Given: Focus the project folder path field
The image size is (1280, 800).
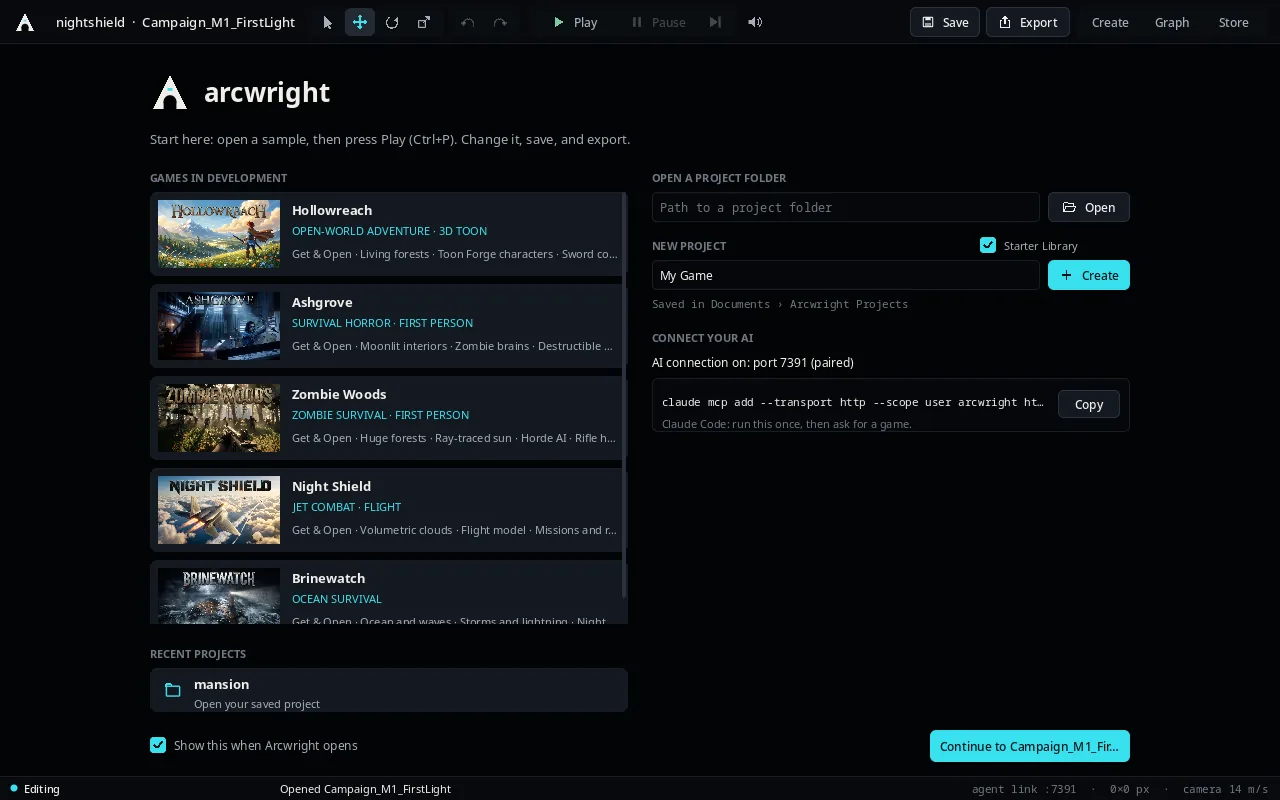Looking at the screenshot, I should (x=846, y=207).
